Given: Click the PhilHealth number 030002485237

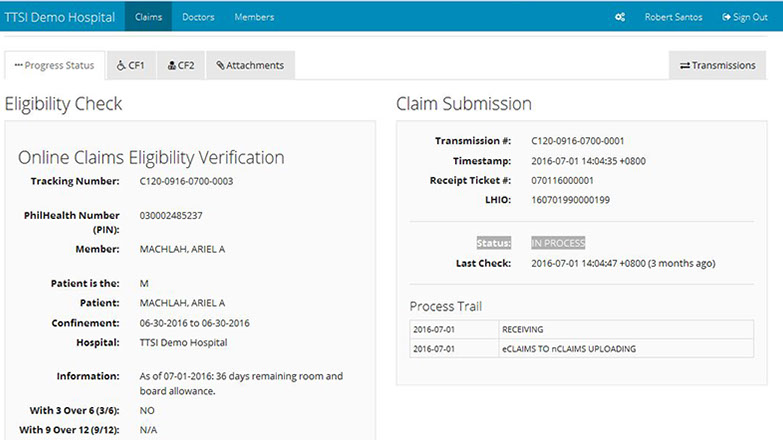Looking at the screenshot, I should pos(171,215).
